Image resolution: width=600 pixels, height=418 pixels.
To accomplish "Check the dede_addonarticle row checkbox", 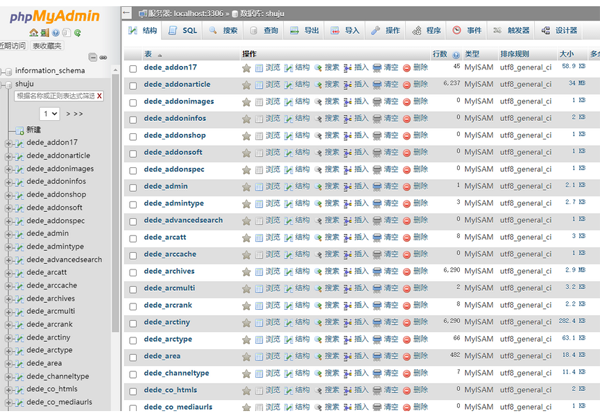I will (133, 86).
